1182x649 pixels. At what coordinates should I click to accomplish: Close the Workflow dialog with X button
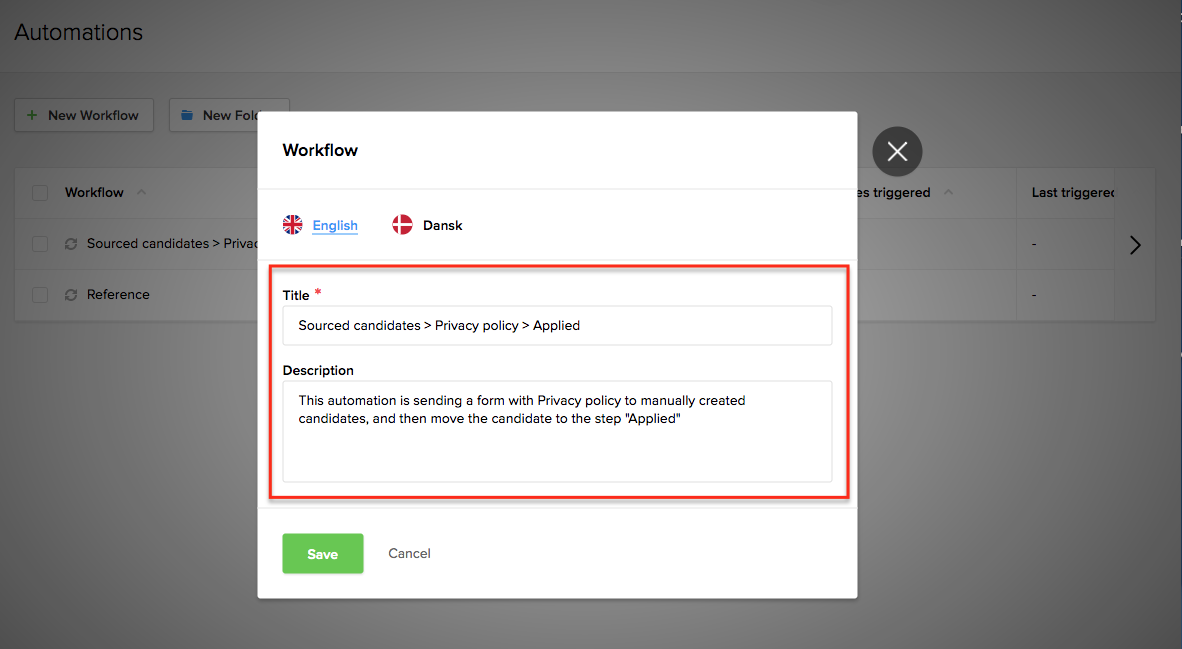point(897,152)
